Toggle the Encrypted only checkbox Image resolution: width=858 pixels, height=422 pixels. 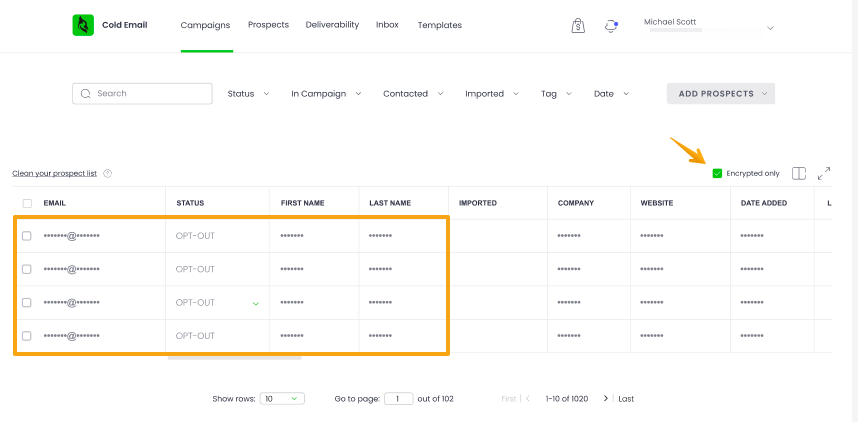[x=717, y=173]
